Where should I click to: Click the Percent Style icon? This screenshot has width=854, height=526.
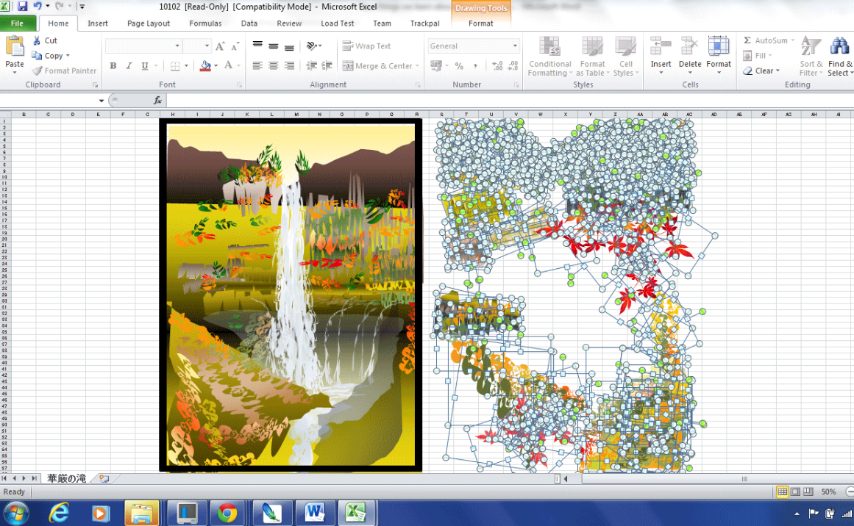[459, 66]
